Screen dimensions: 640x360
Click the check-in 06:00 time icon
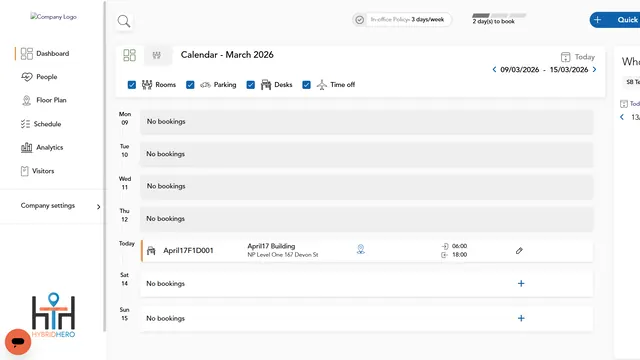pyautogui.click(x=445, y=246)
